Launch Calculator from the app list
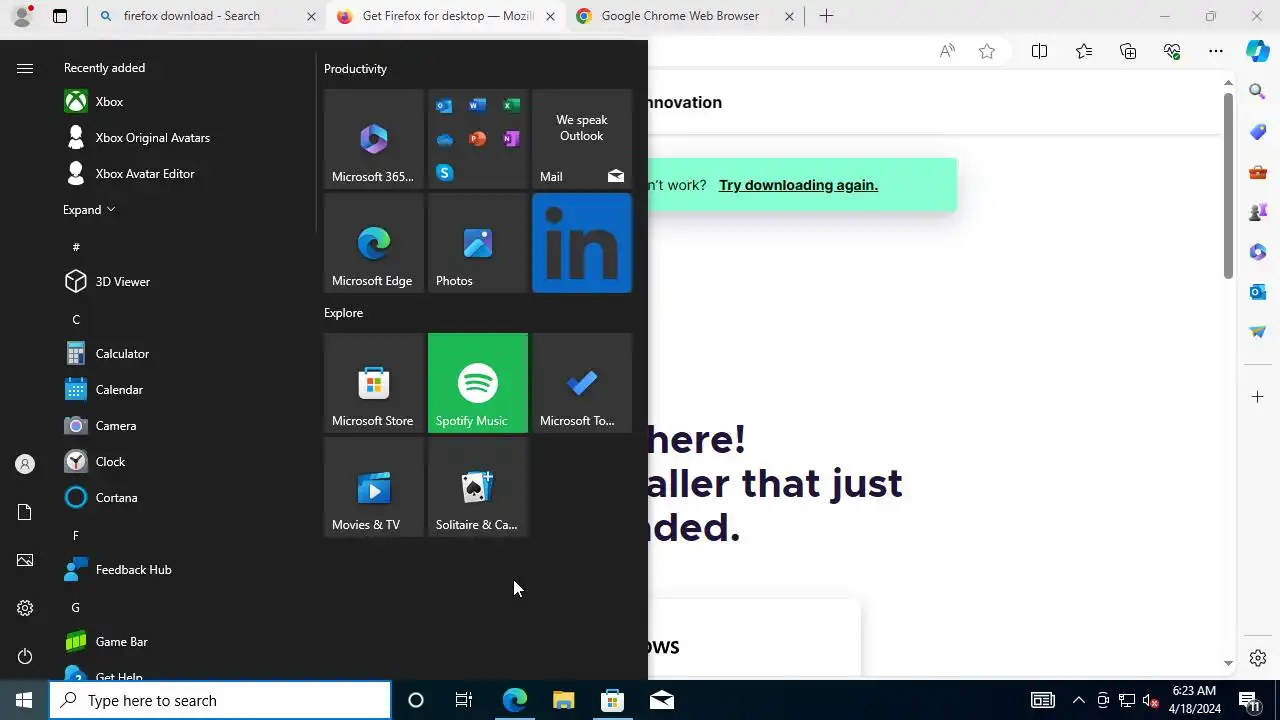 click(186, 354)
